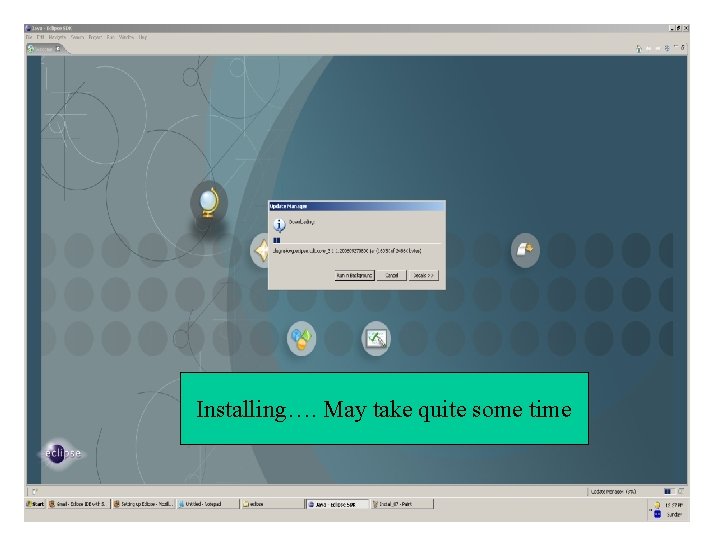Click the Home icon in Welcome toolbar
720x540 pixels.
(x=639, y=48)
